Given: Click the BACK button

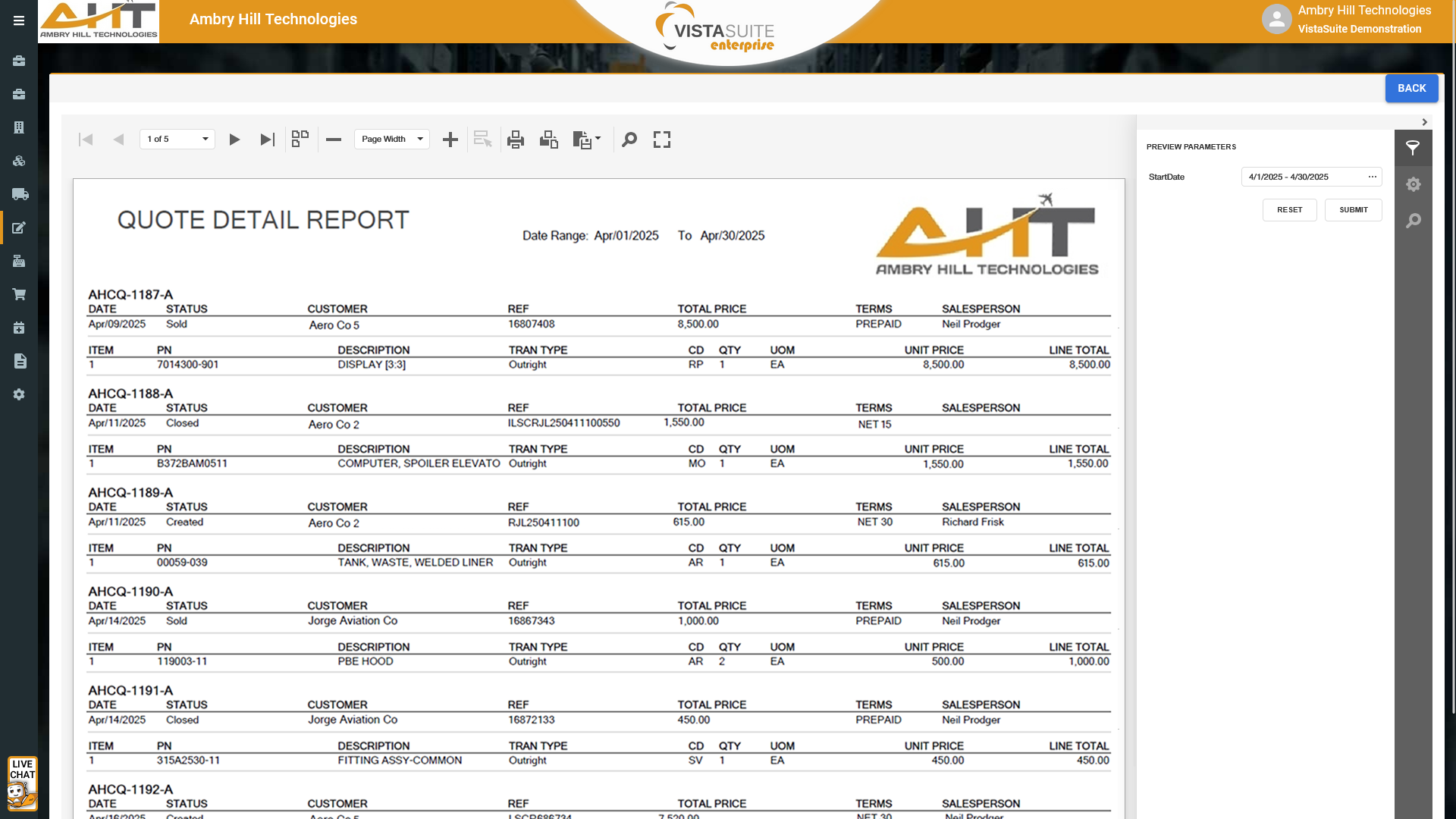Looking at the screenshot, I should 1411,89.
